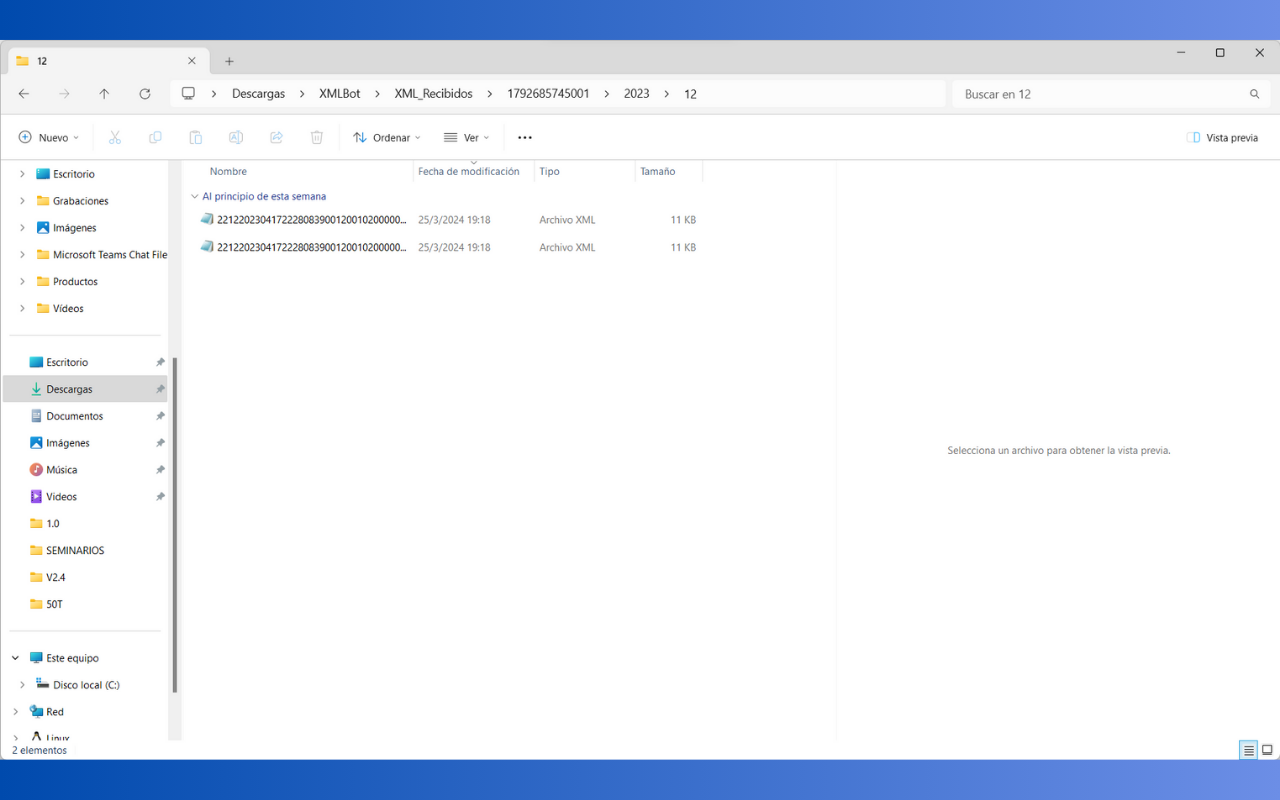The image size is (1280, 800).
Task: Collapse the Al principio de esta semana group
Action: tap(194, 197)
